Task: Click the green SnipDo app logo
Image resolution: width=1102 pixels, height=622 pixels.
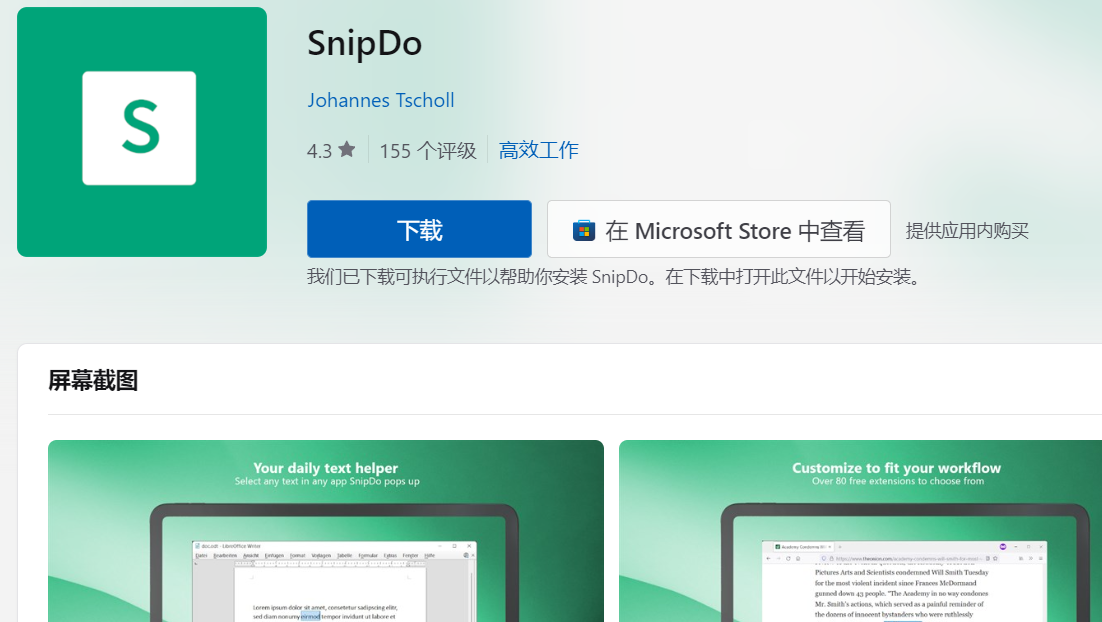Action: tap(141, 131)
